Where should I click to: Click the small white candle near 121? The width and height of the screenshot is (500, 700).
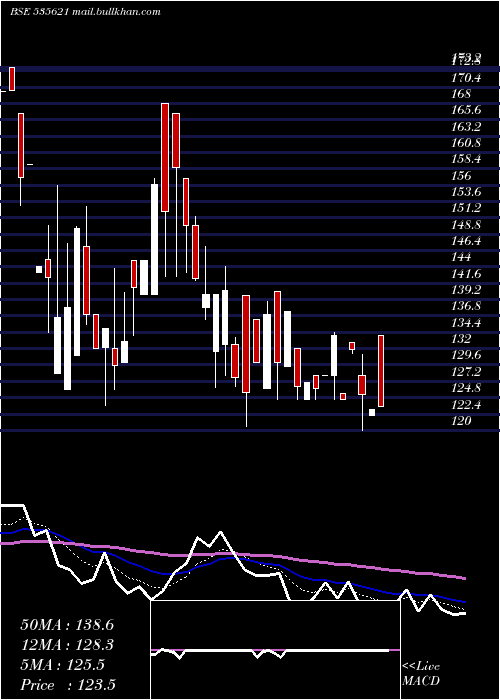tap(372, 412)
